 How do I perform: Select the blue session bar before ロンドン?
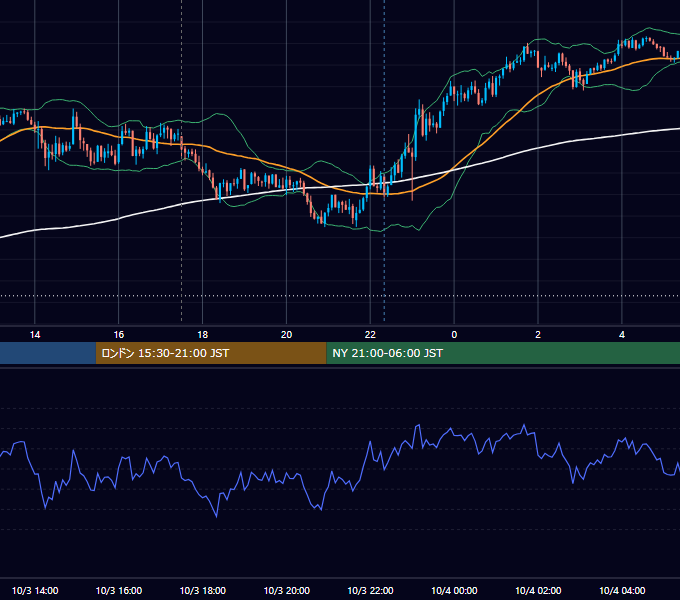[48, 353]
